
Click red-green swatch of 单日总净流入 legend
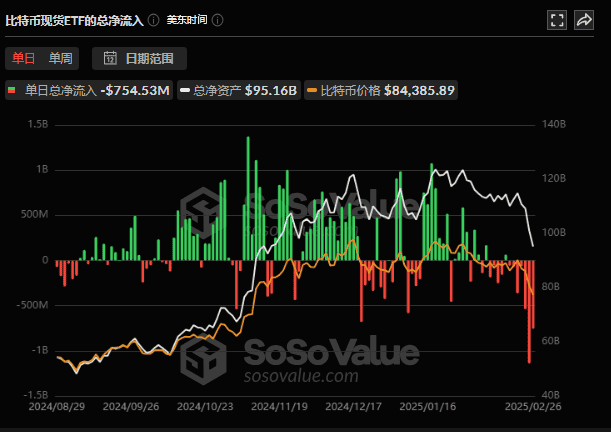click(13, 91)
